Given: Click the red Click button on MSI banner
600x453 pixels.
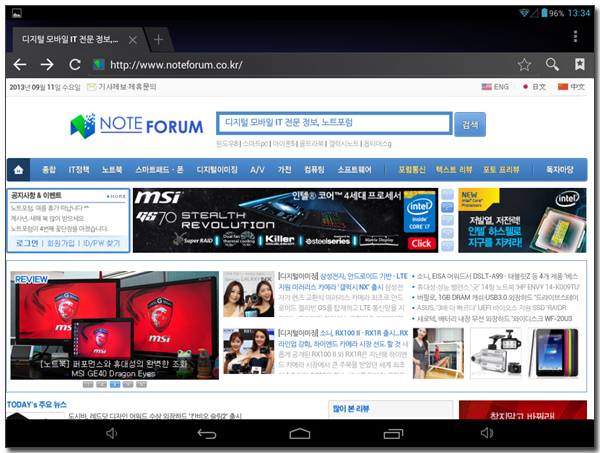Looking at the screenshot, I should pyautogui.click(x=421, y=243).
